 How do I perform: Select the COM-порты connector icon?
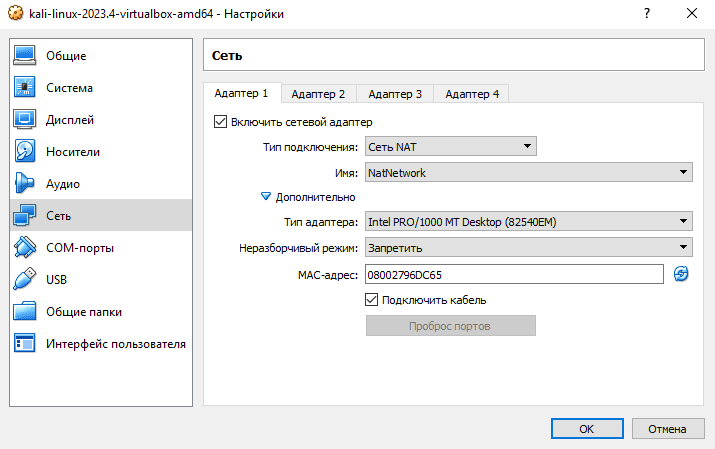point(25,248)
